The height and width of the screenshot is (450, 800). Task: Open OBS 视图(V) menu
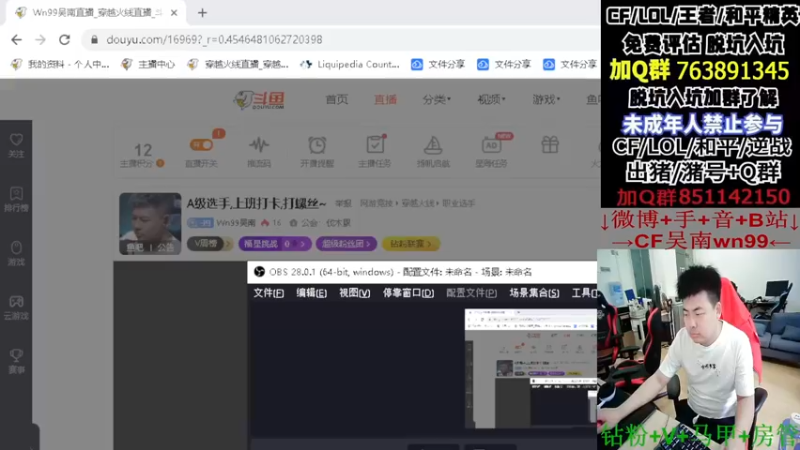(x=355, y=293)
